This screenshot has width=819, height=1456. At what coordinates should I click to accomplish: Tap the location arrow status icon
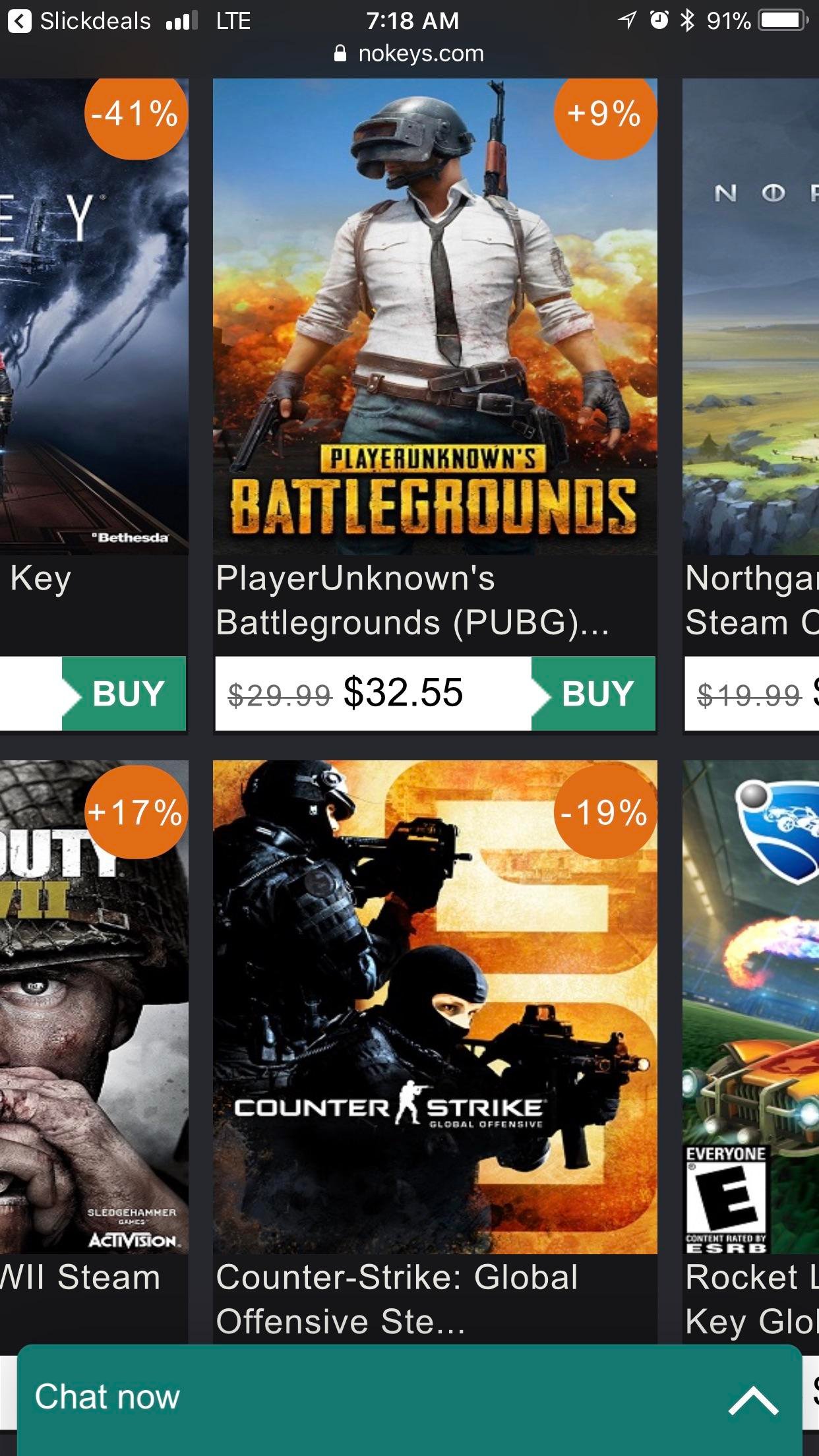(x=627, y=21)
